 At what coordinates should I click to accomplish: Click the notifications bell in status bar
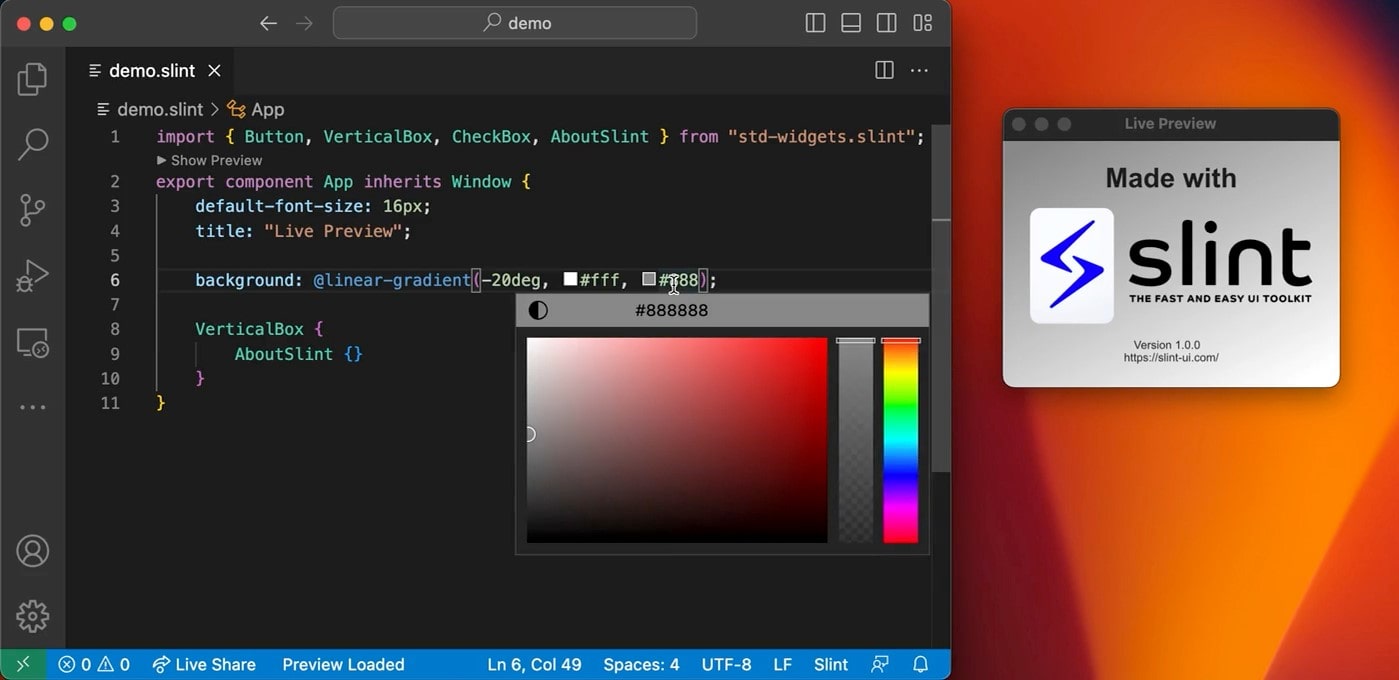tap(921, 664)
